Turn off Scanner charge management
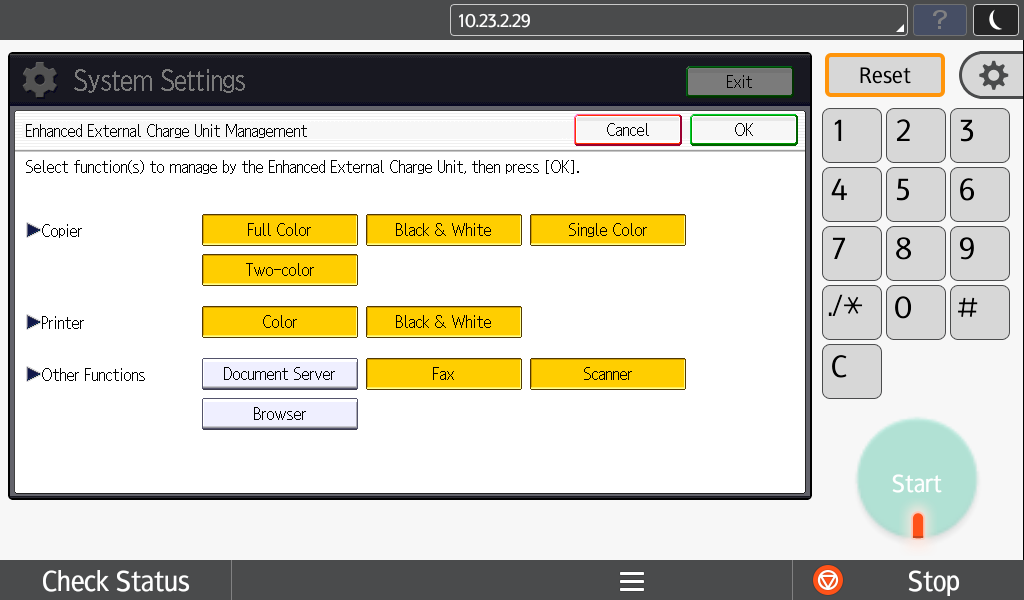This screenshot has width=1024, height=600. tap(607, 373)
